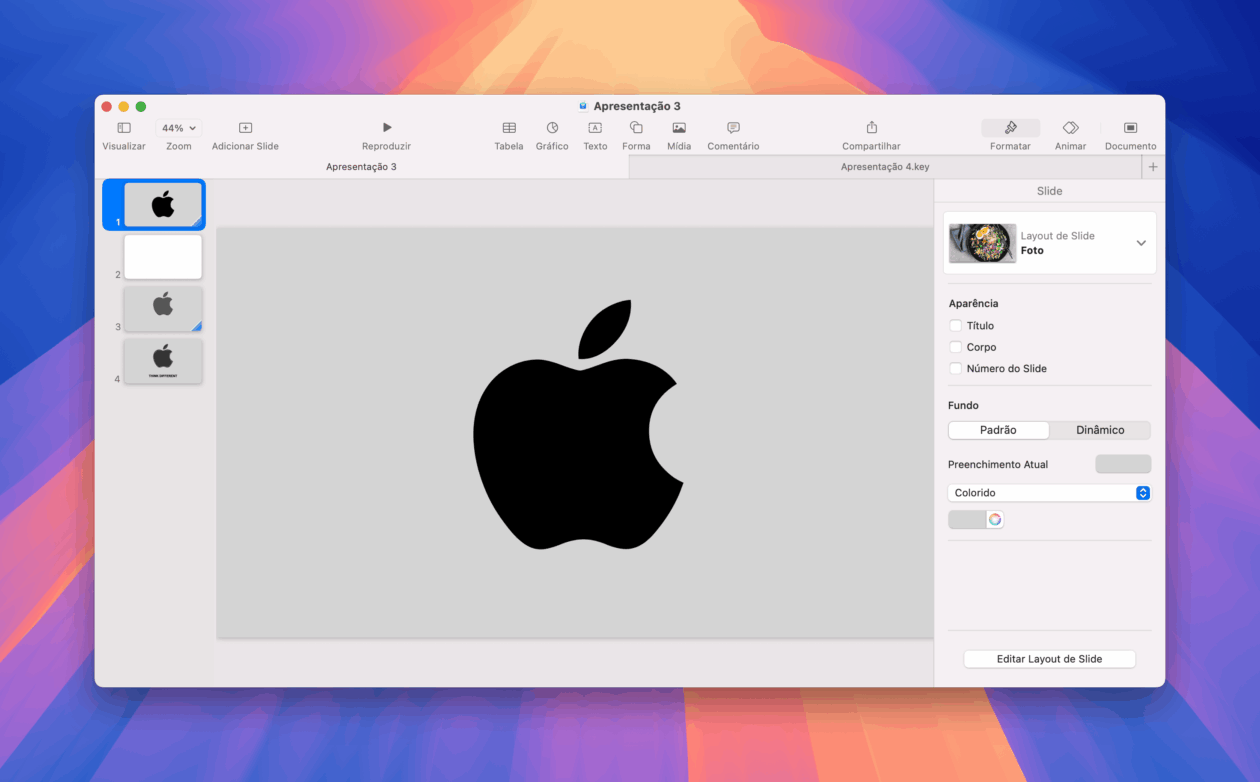
Task: Click the Apresentação 3 window title
Action: coord(637,106)
